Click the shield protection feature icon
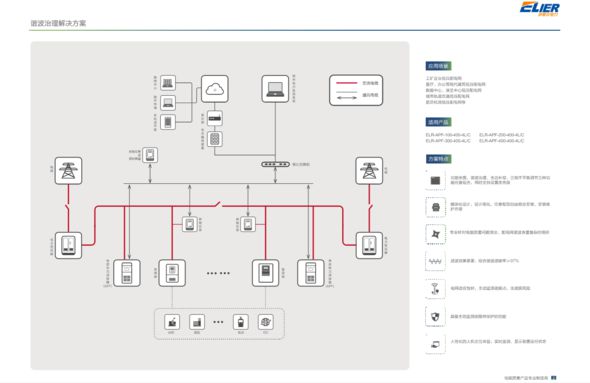 (x=435, y=316)
